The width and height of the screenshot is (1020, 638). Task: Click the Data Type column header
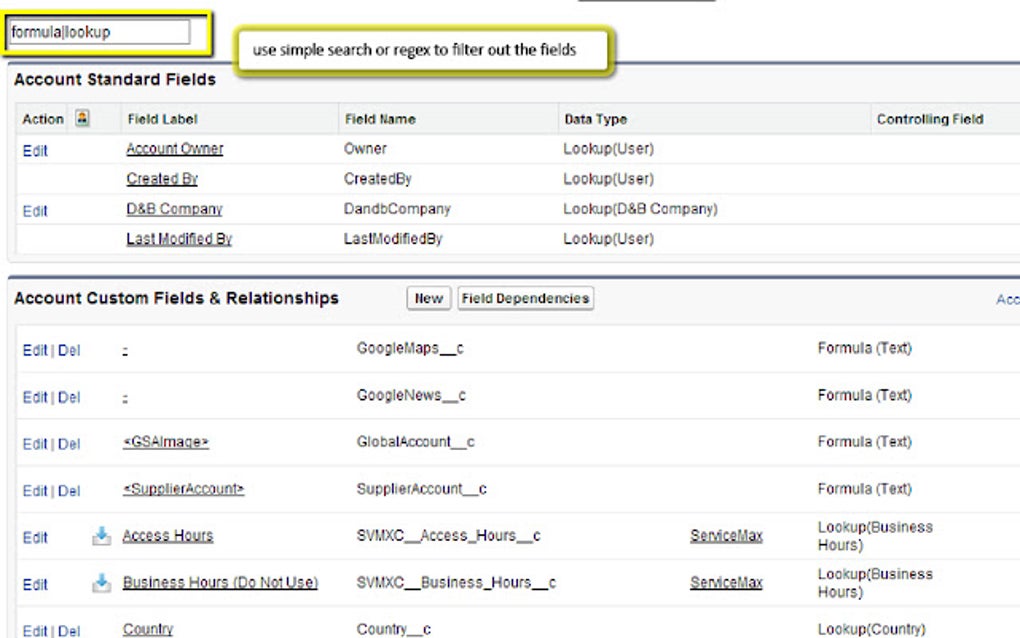point(596,119)
